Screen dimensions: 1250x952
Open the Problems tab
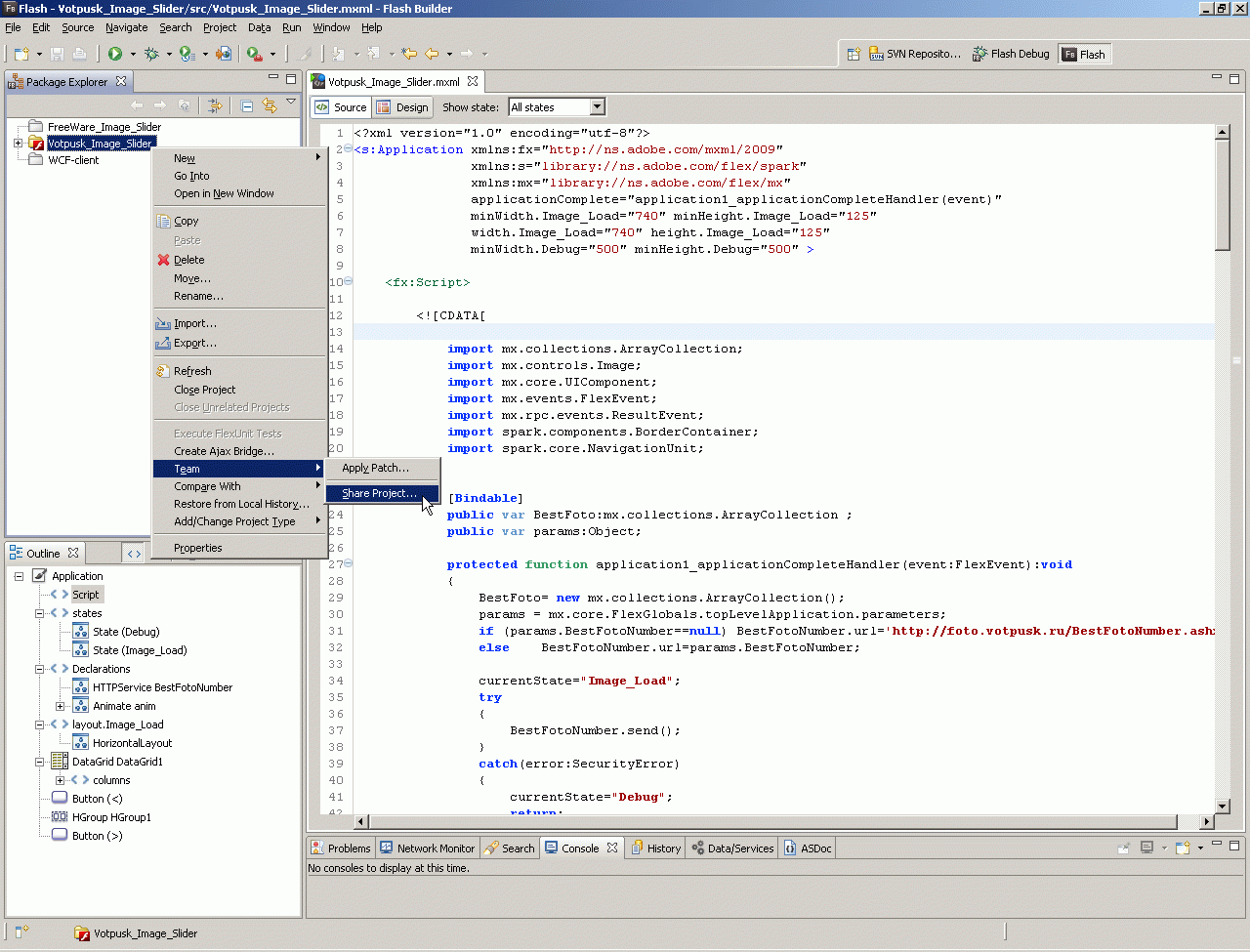pyautogui.click(x=341, y=849)
